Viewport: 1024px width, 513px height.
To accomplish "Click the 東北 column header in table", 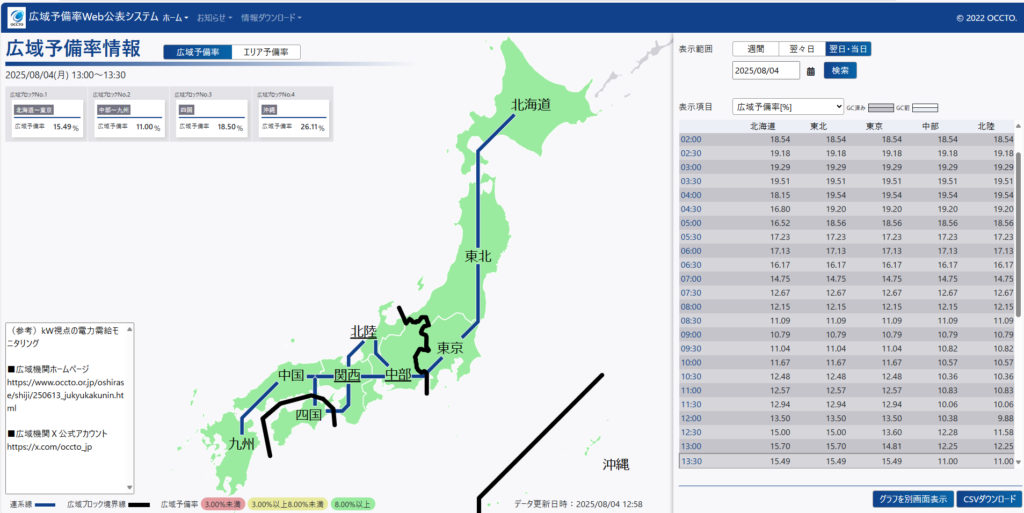I will coord(820,126).
